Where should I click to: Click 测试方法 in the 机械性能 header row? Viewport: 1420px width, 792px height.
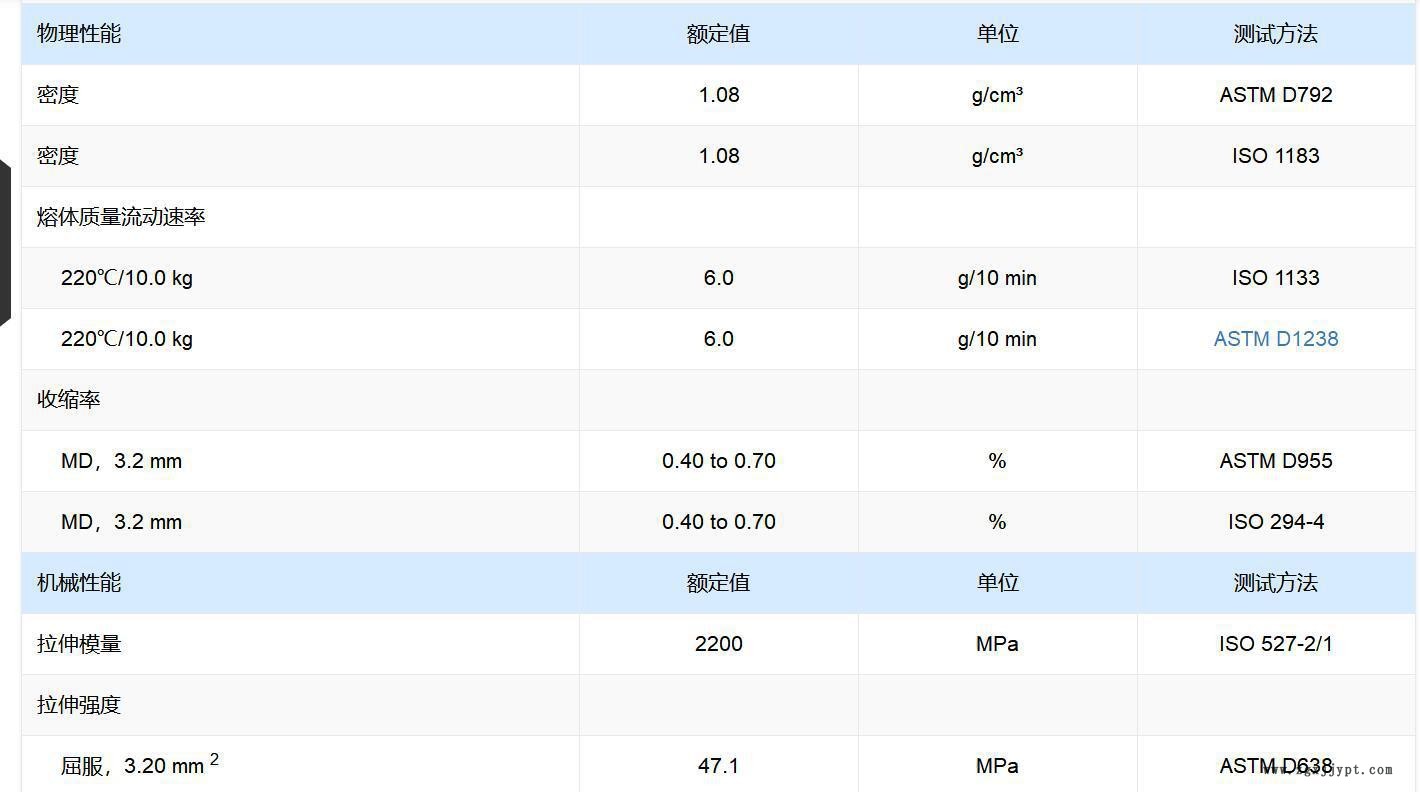[x=1275, y=583]
